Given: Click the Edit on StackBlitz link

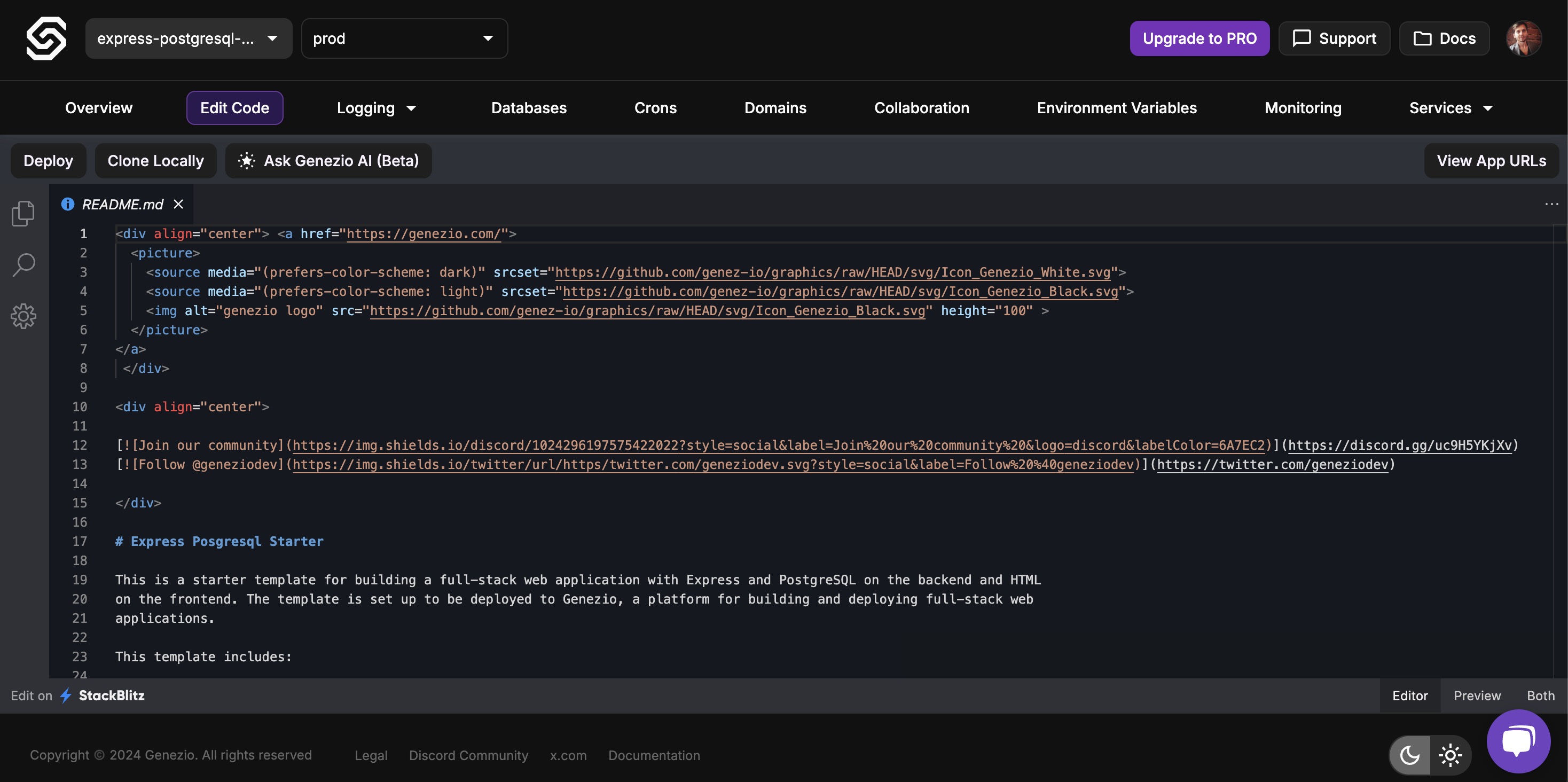Looking at the screenshot, I should tap(78, 695).
